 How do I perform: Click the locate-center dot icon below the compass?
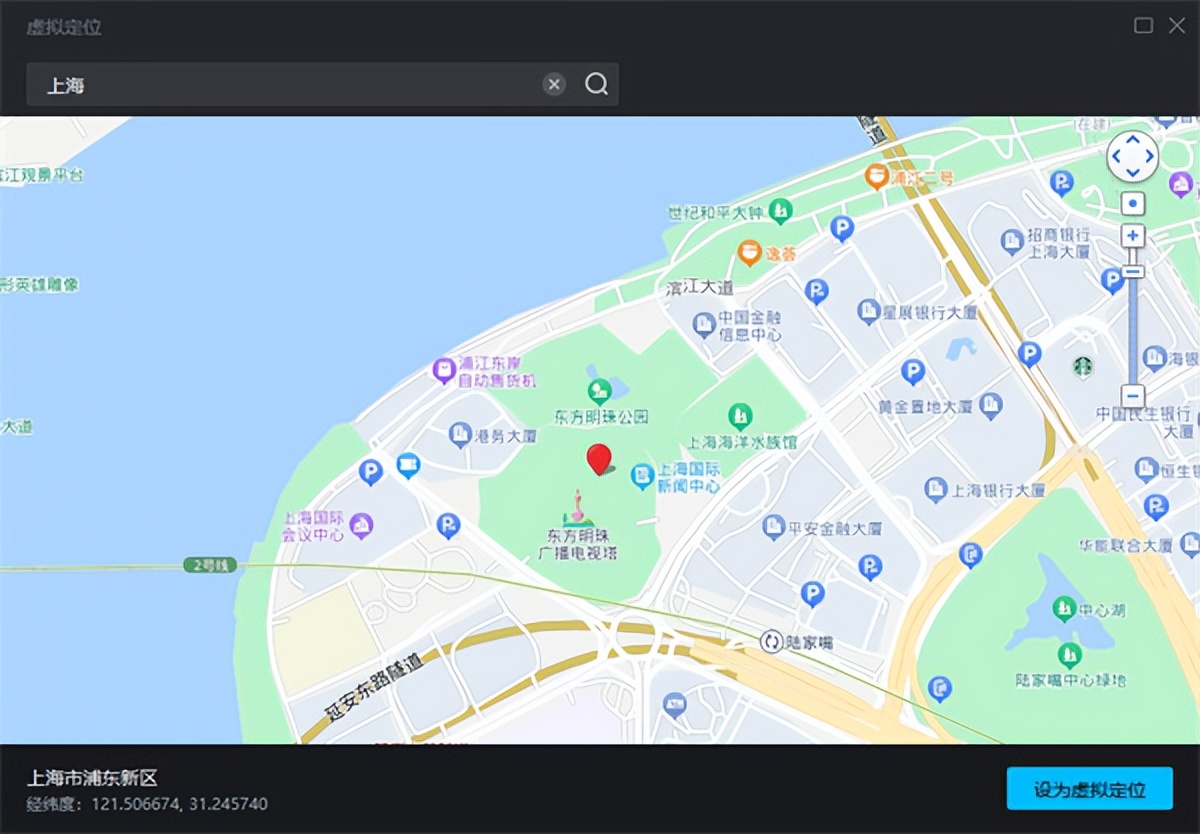(x=1132, y=203)
